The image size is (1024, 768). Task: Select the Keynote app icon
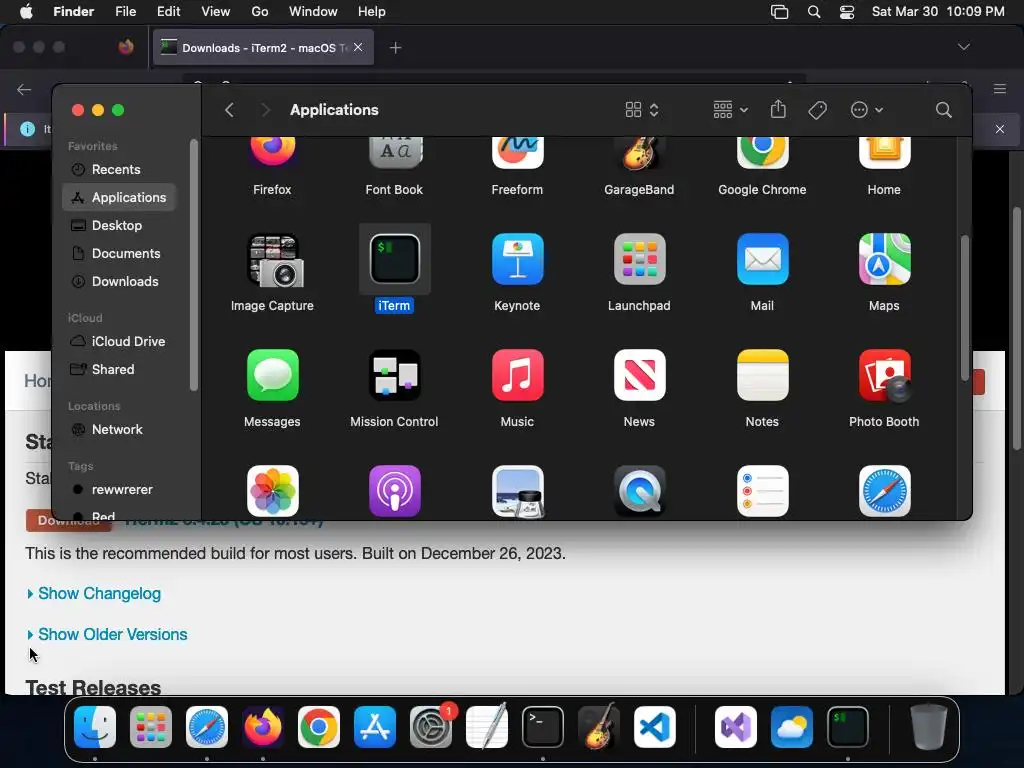point(517,259)
